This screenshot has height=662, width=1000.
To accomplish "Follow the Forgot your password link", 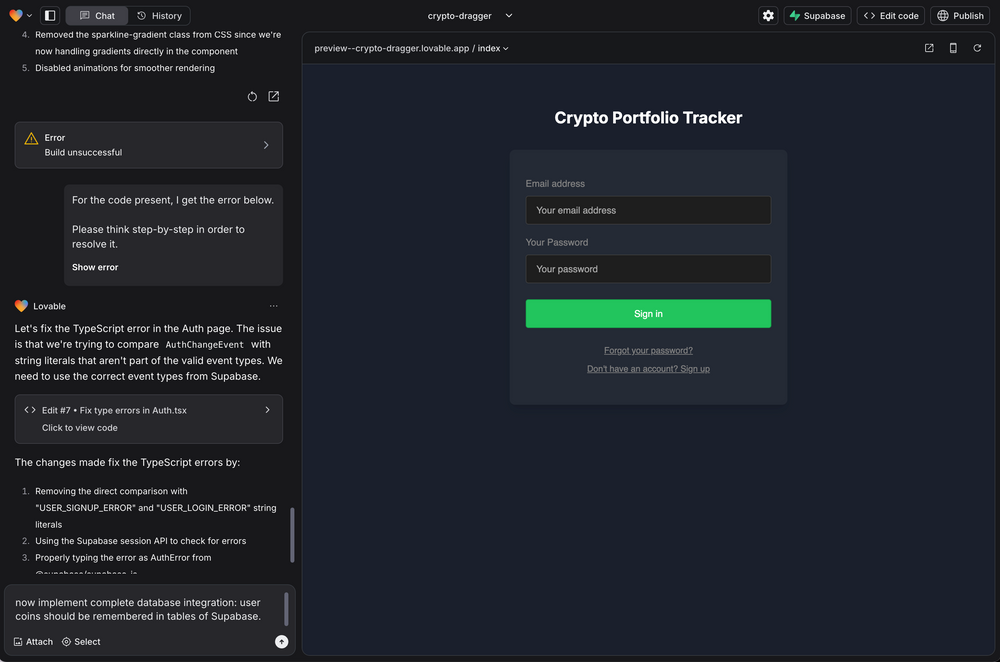I will click(x=648, y=350).
